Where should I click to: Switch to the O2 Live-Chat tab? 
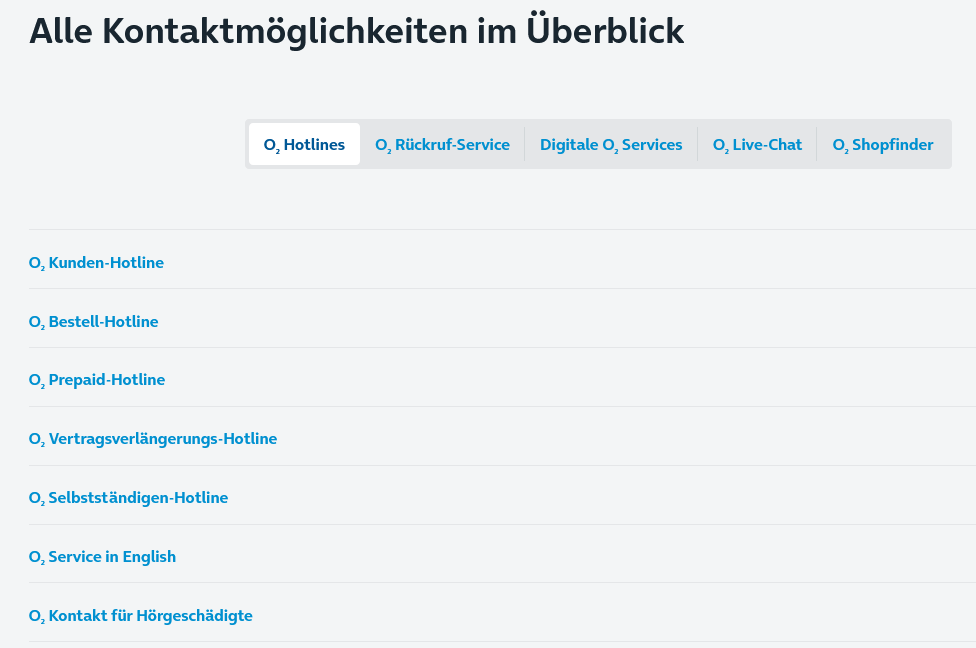tap(758, 144)
